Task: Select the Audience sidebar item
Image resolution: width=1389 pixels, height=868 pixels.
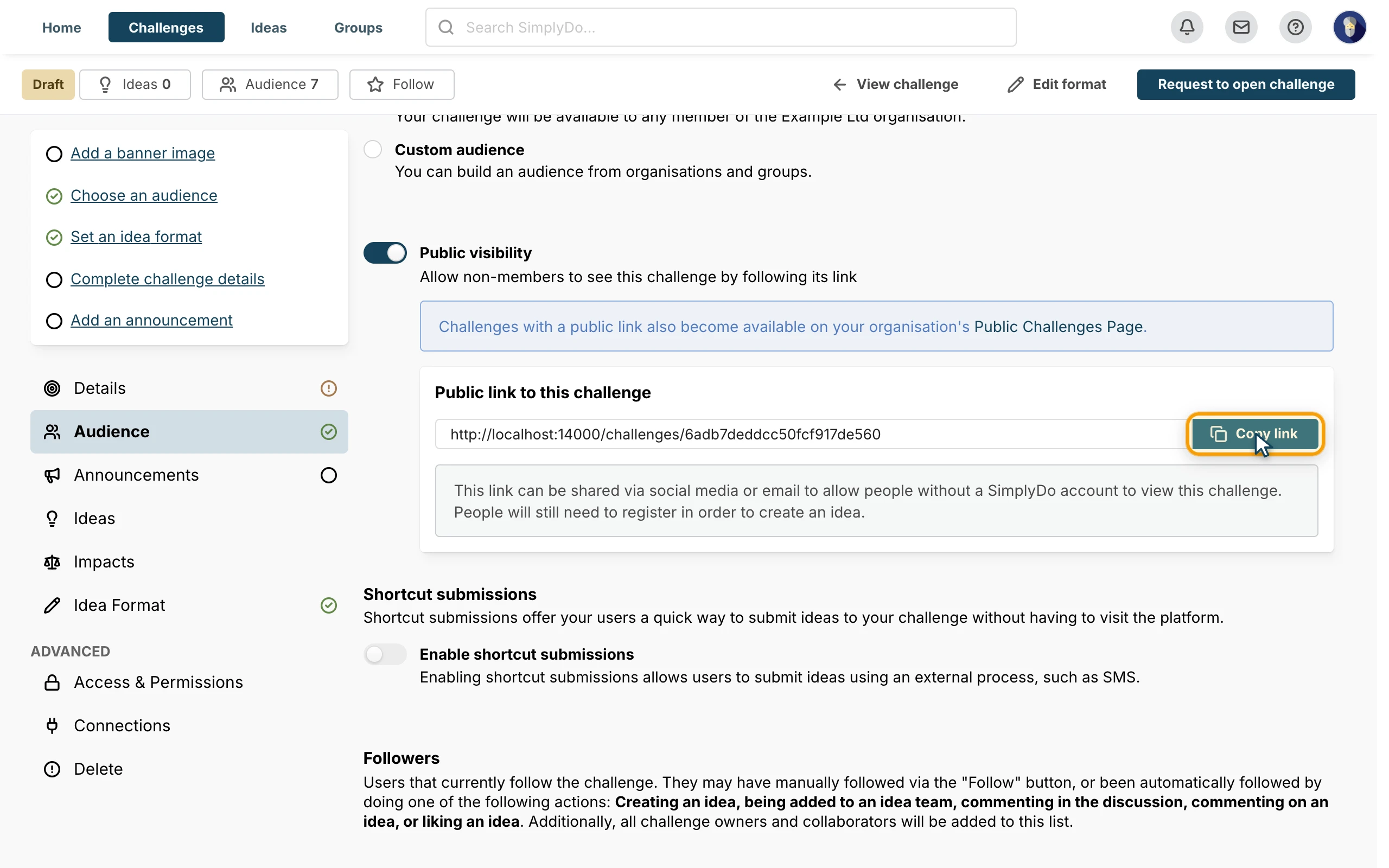Action: coord(189,432)
